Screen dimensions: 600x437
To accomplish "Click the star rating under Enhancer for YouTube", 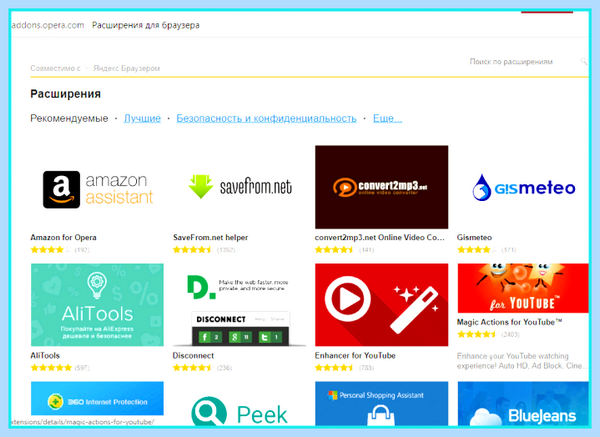I will pos(334,368).
